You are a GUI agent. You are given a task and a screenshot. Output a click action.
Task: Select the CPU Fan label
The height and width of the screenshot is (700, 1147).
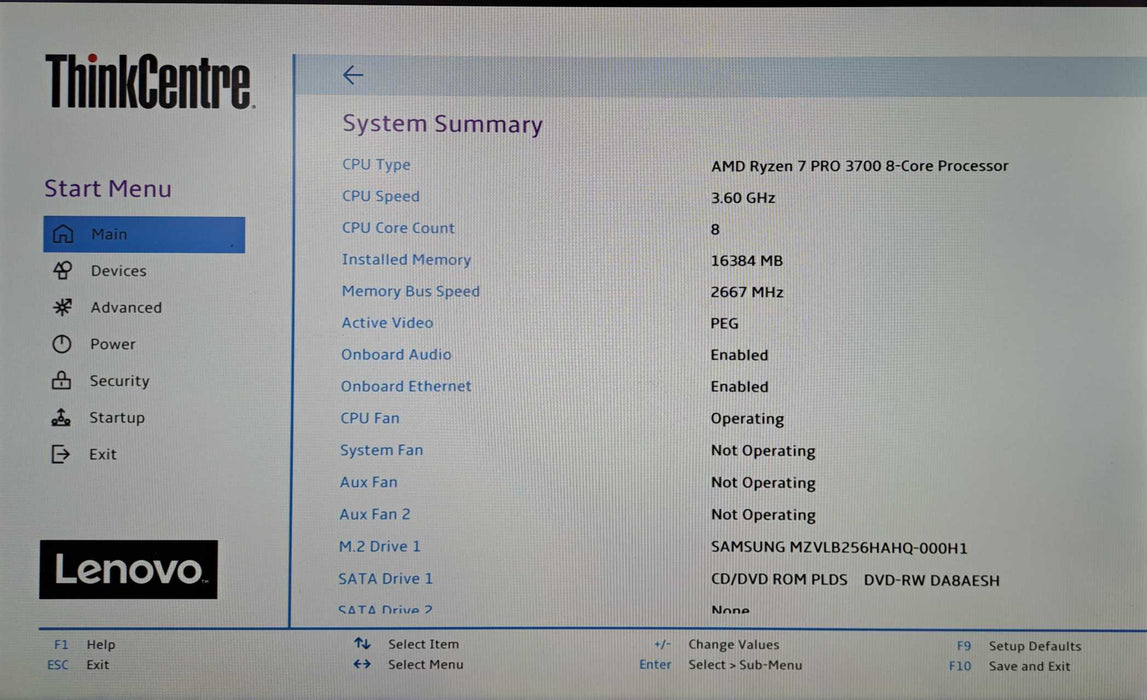click(369, 418)
